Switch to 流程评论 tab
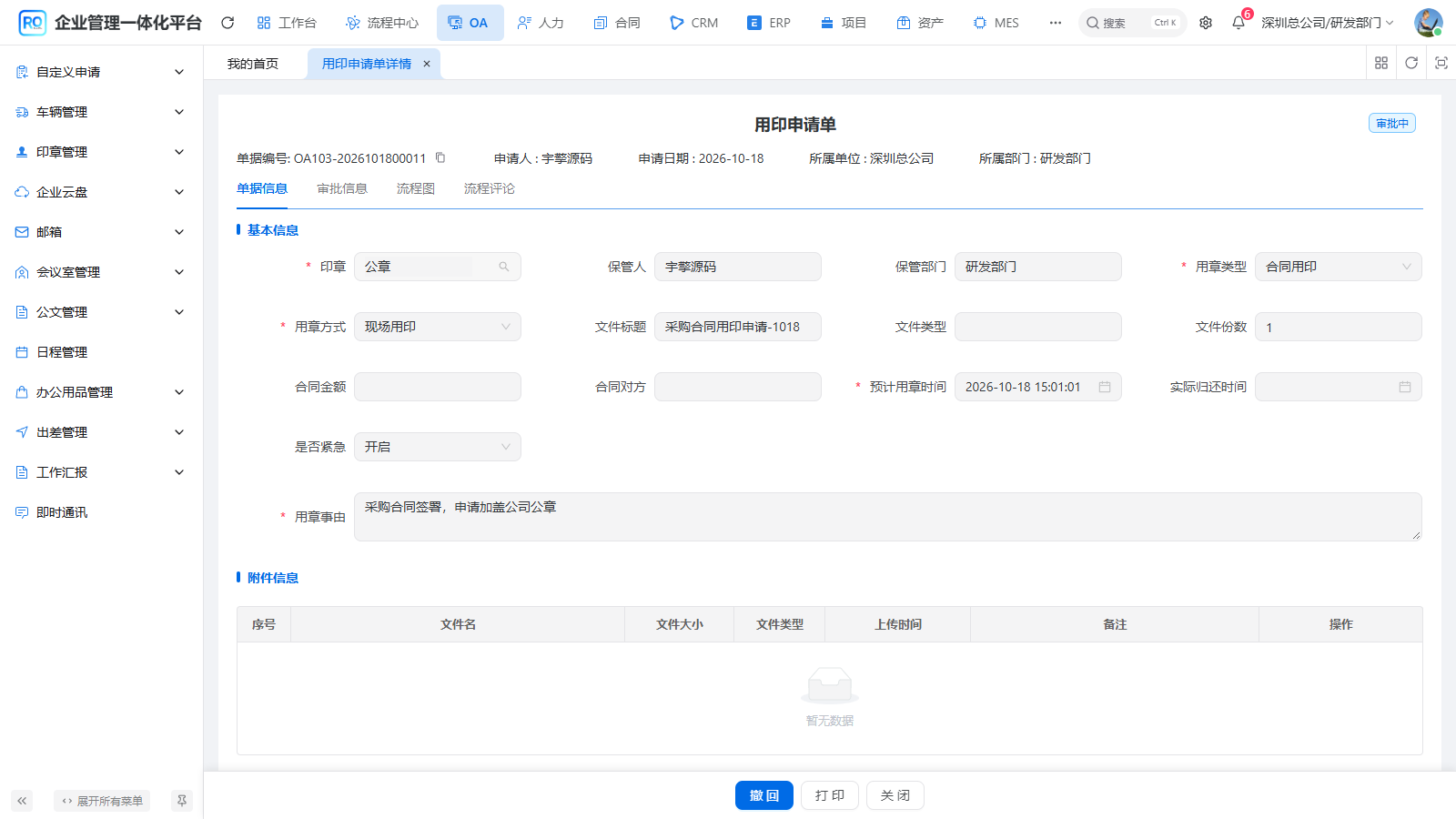The width and height of the screenshot is (1456, 819). click(x=490, y=188)
